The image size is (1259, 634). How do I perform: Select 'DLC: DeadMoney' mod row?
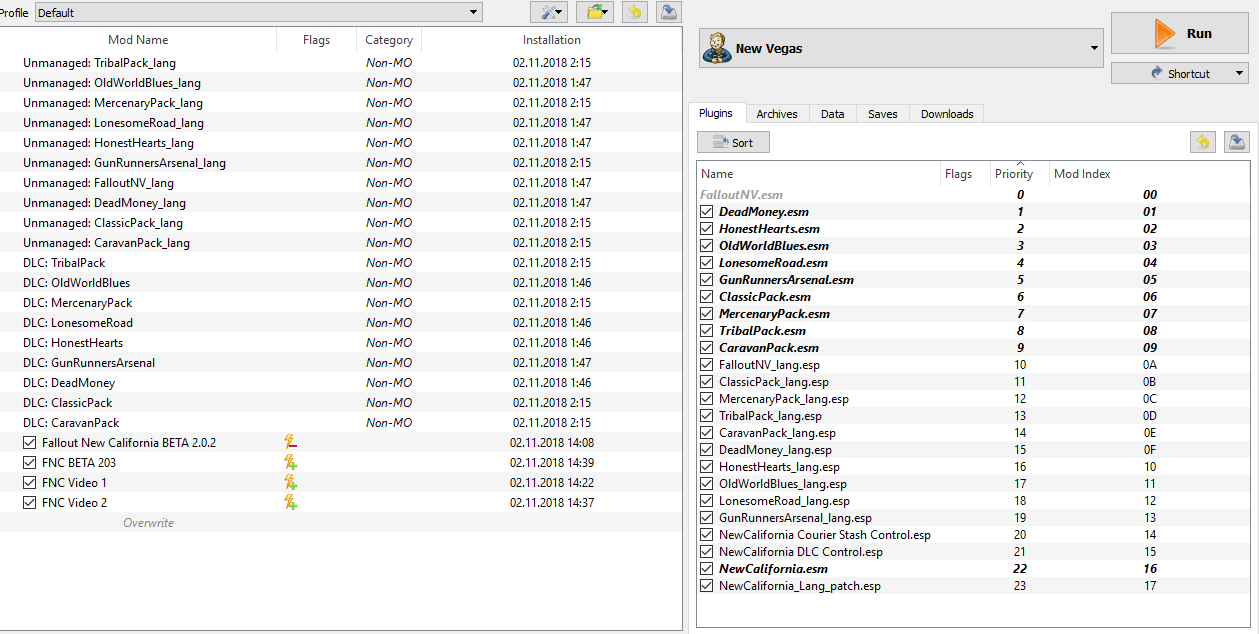(341, 382)
